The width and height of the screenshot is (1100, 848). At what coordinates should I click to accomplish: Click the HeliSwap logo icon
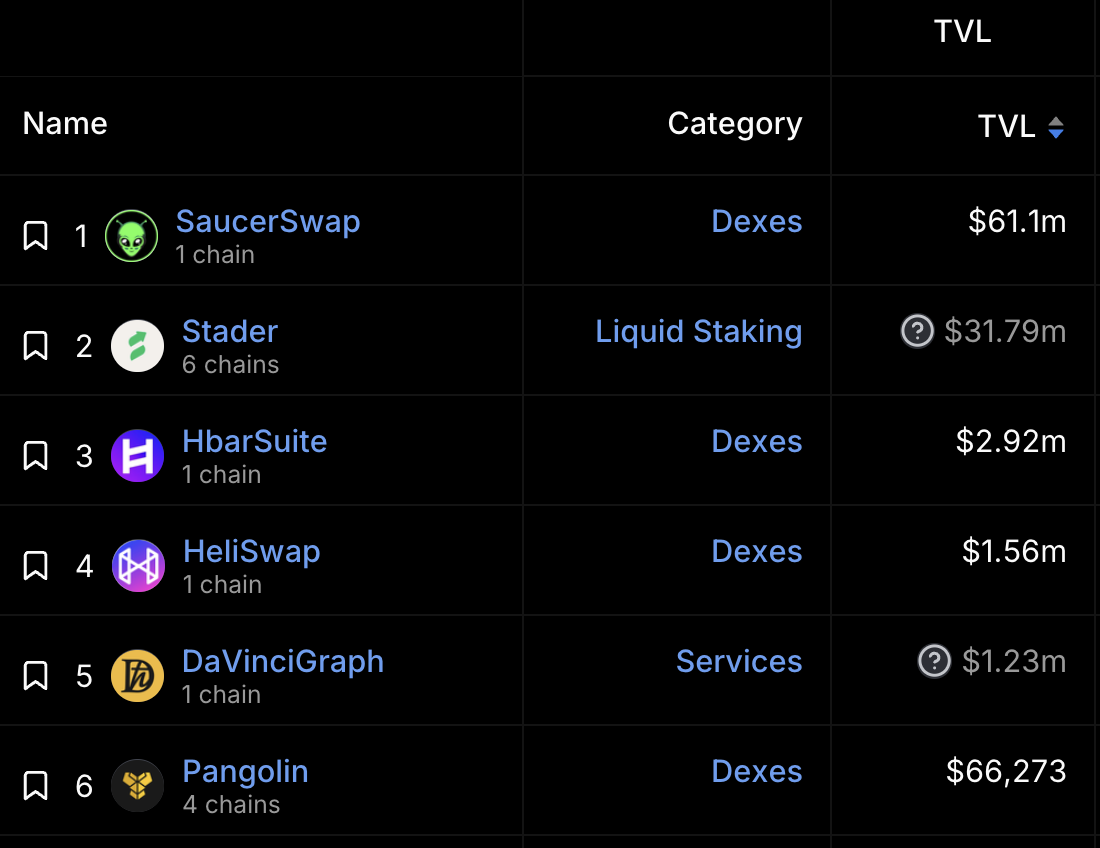[138, 566]
